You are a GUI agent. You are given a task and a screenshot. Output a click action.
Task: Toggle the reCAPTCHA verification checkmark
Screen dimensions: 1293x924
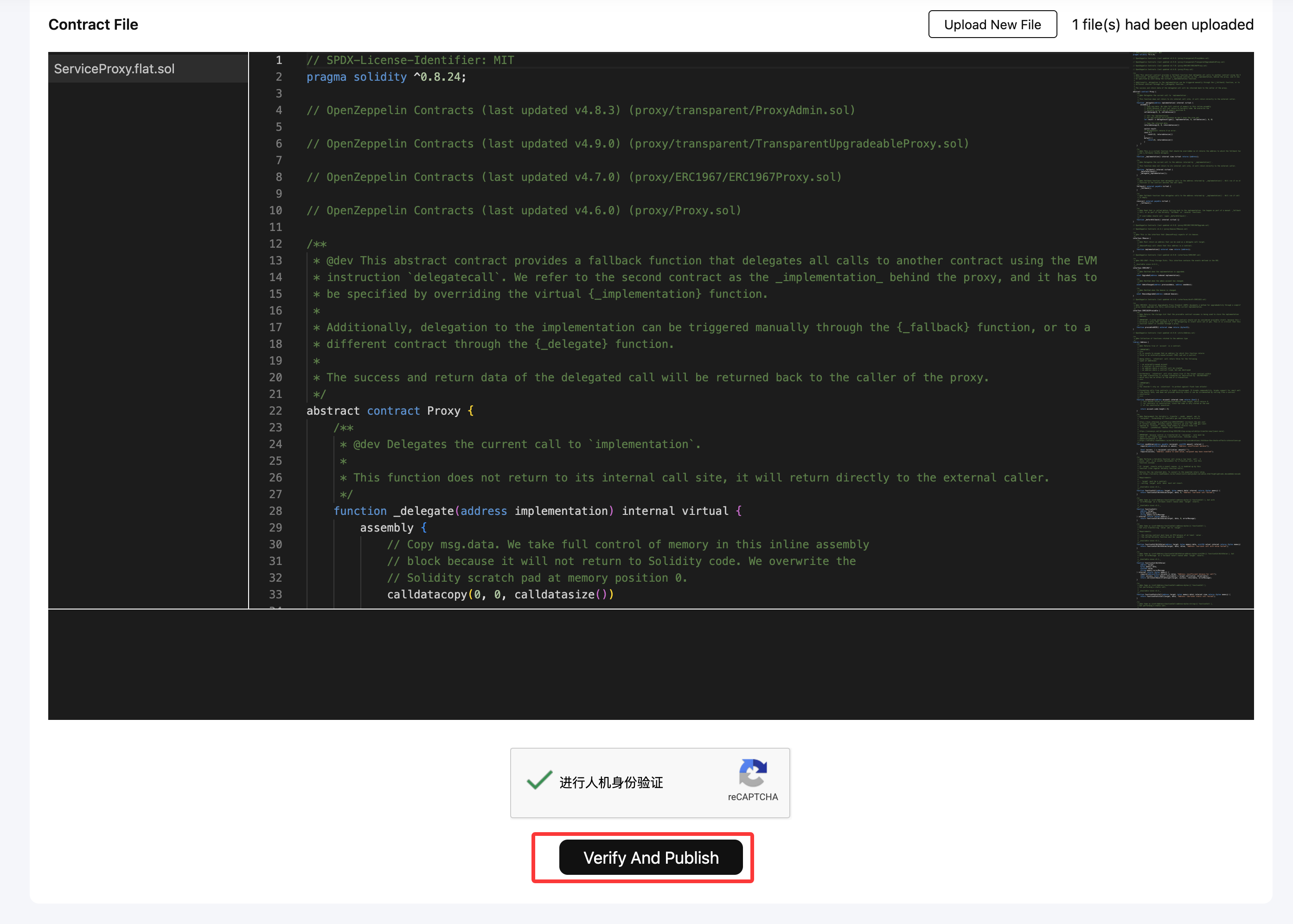pos(539,781)
